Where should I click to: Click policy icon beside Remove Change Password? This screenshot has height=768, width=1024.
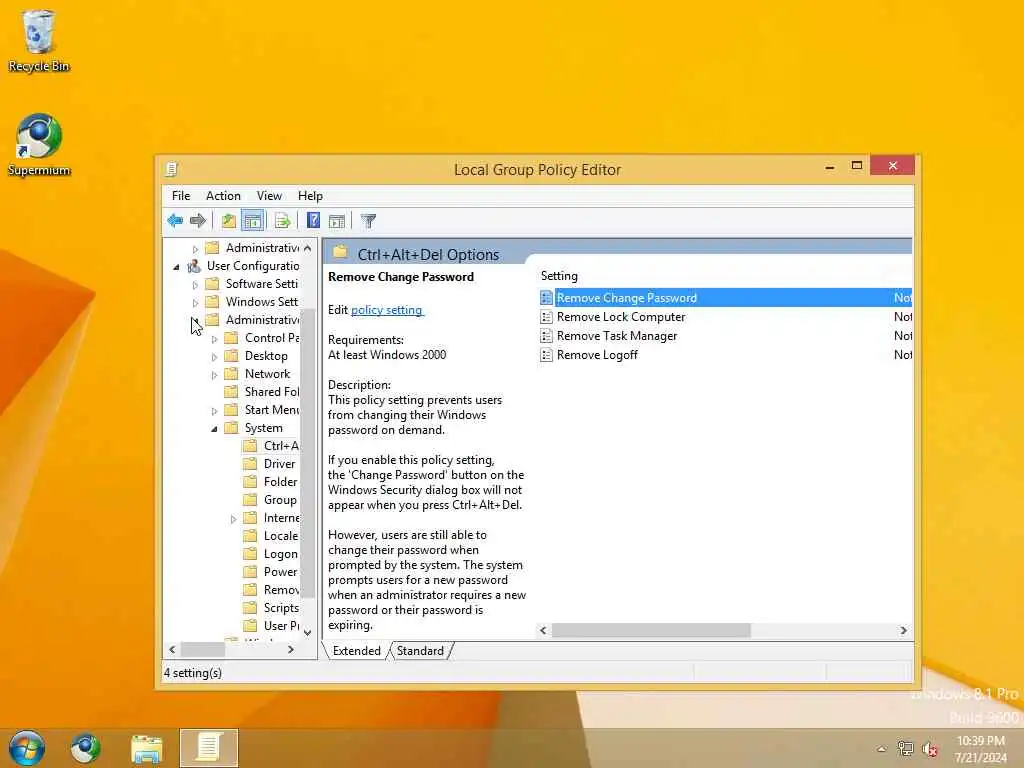pos(547,298)
